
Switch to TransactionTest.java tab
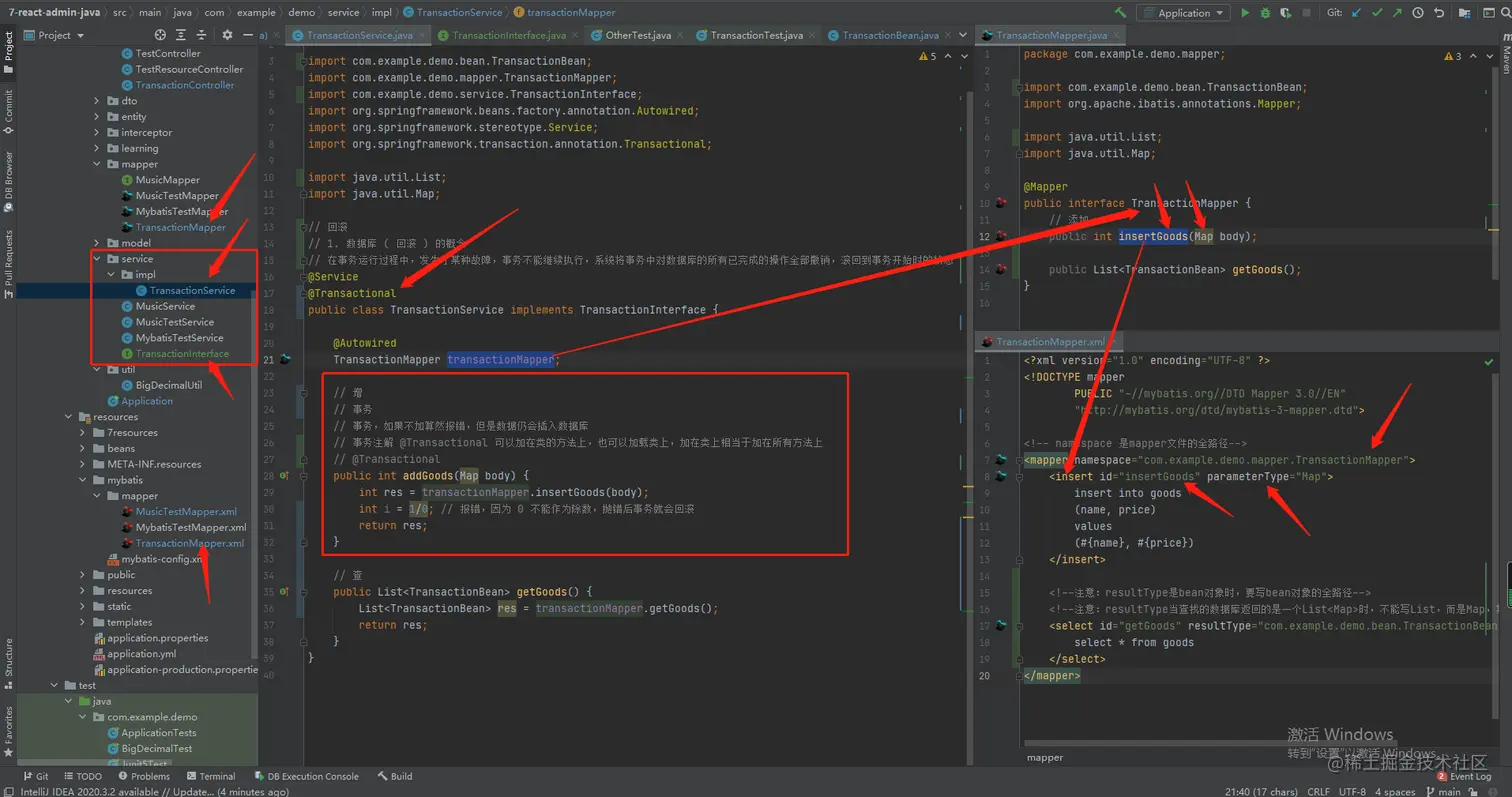pos(755,35)
